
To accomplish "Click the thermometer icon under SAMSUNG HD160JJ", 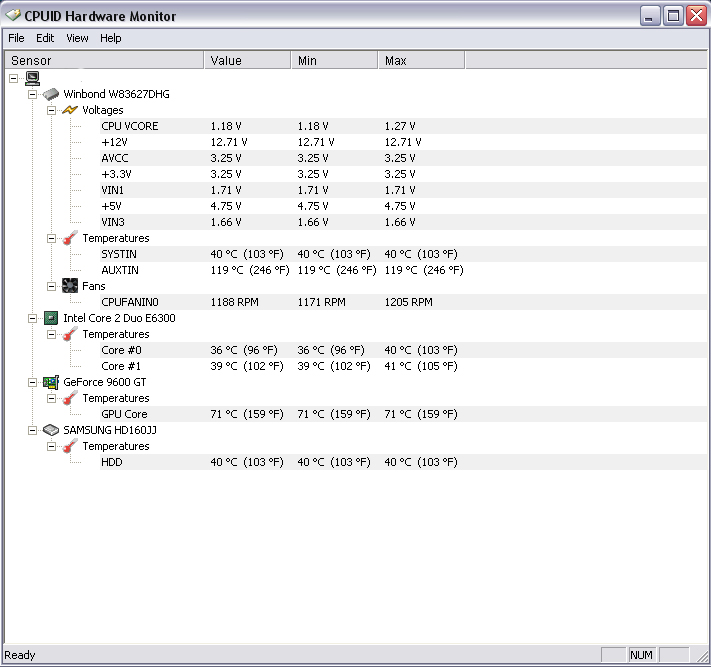I will tap(70, 446).
